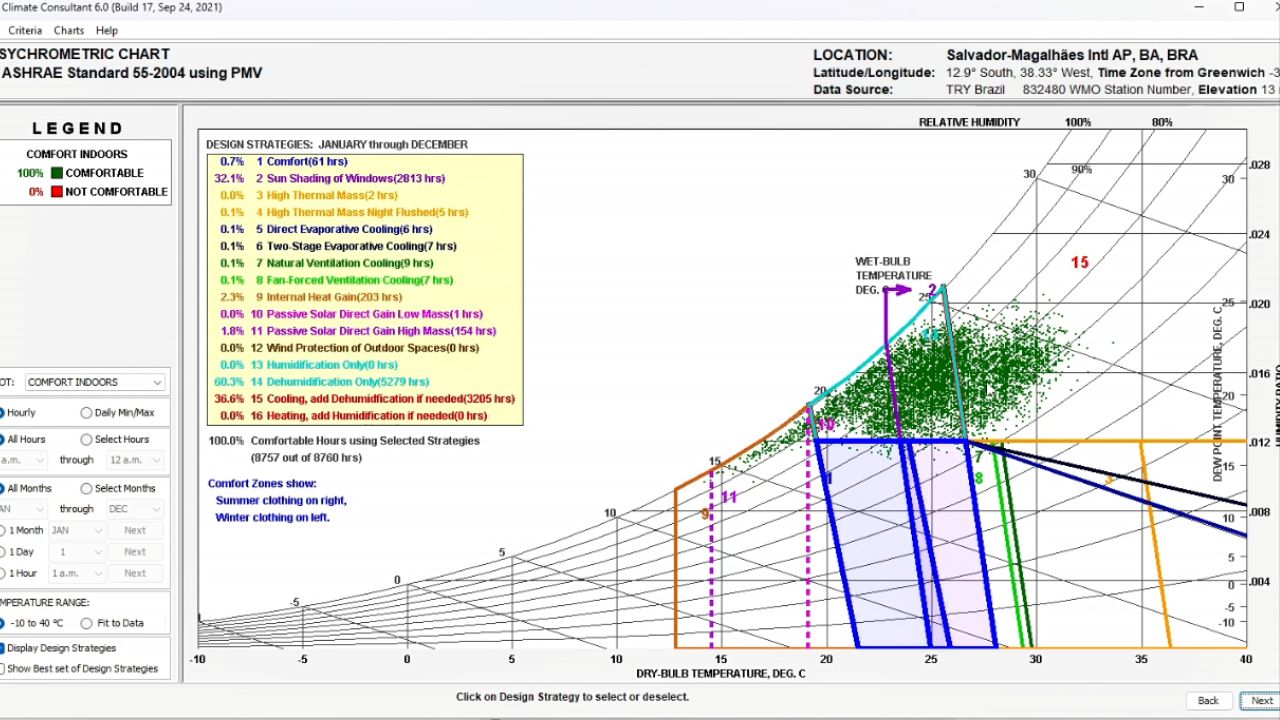Screen dimensions: 1280x720
Task: Open the Criteria menu
Action: click(25, 31)
